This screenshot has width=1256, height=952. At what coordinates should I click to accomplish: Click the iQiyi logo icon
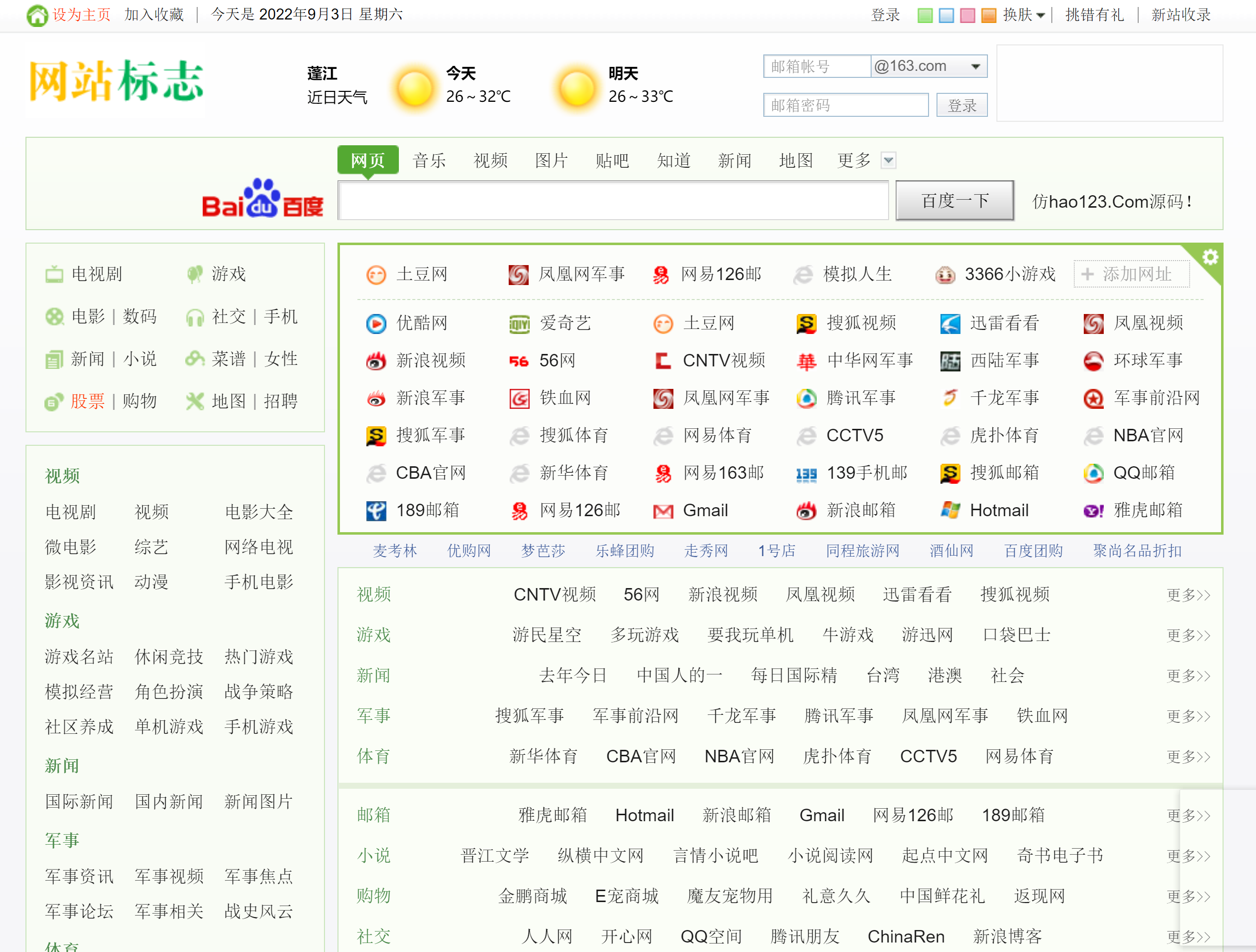coord(519,323)
